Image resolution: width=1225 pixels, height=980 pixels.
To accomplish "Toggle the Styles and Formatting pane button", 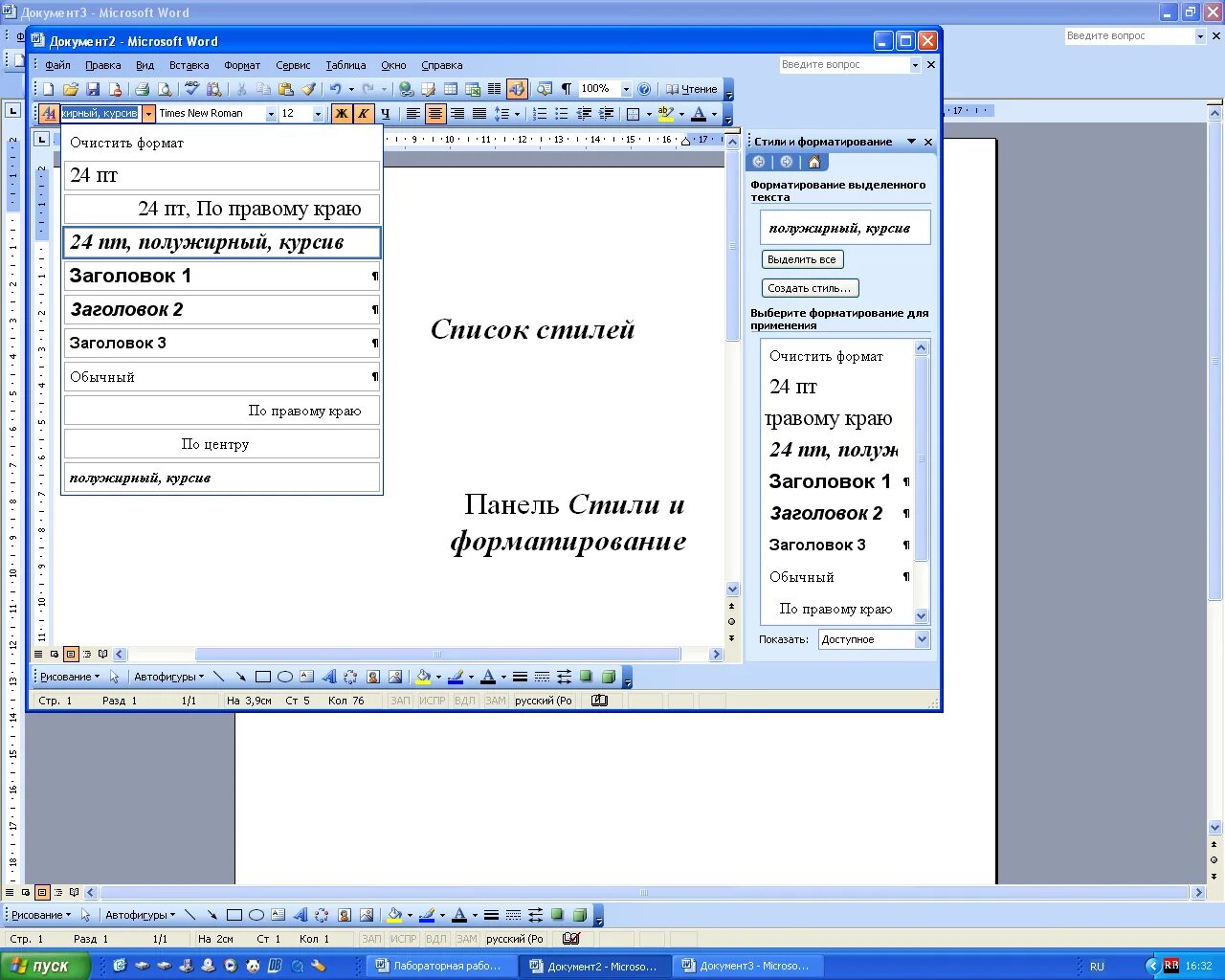I will pos(49,114).
